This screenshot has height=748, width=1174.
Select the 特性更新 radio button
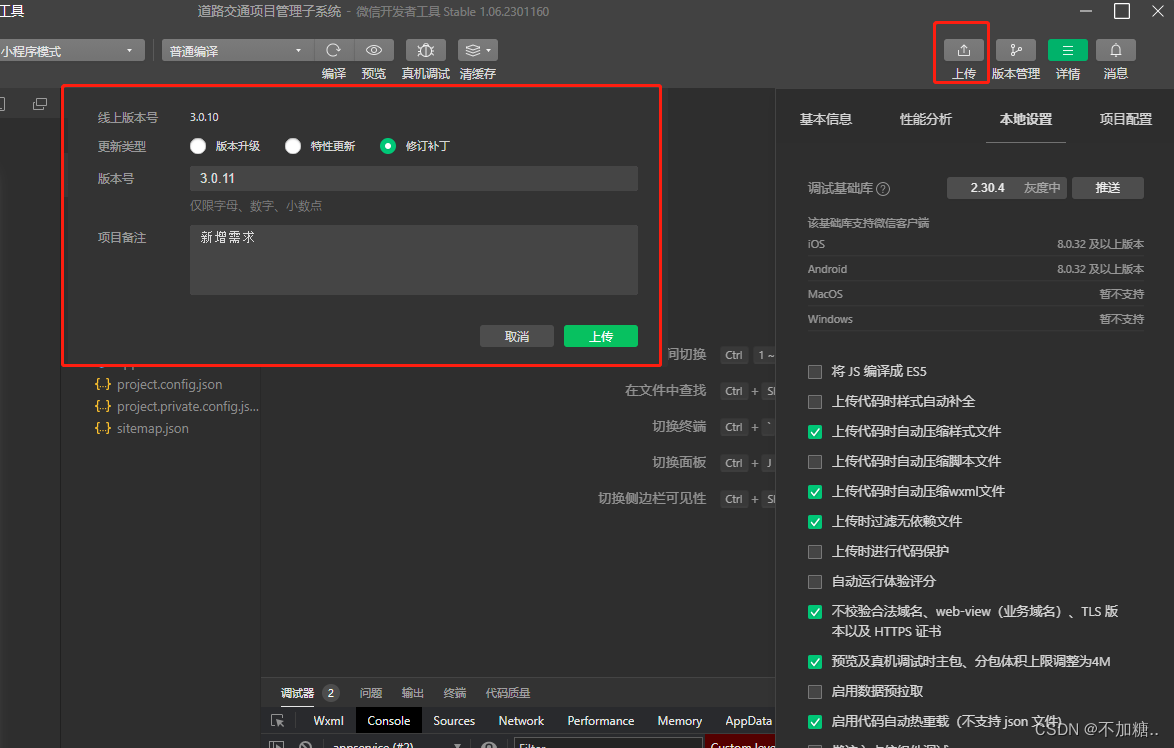pos(293,146)
